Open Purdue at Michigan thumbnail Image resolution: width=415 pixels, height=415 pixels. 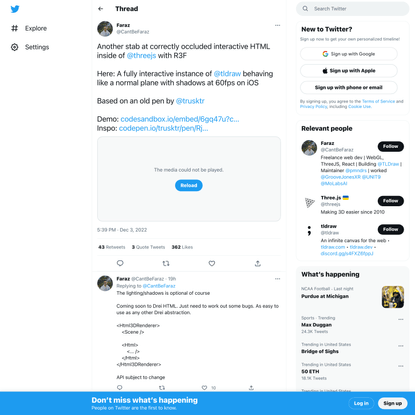(x=393, y=297)
